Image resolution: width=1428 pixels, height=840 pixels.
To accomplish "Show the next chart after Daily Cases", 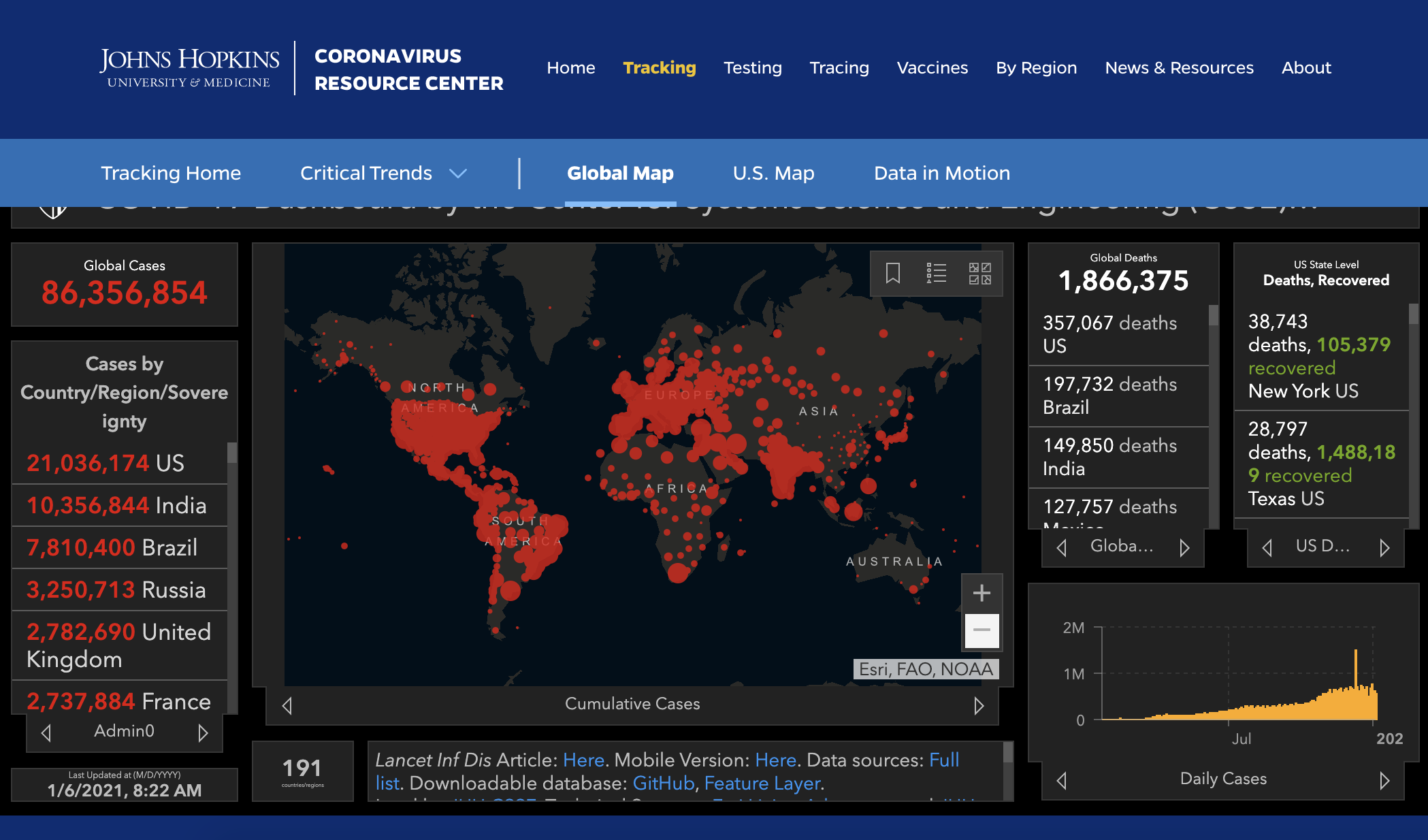I will point(1384,780).
